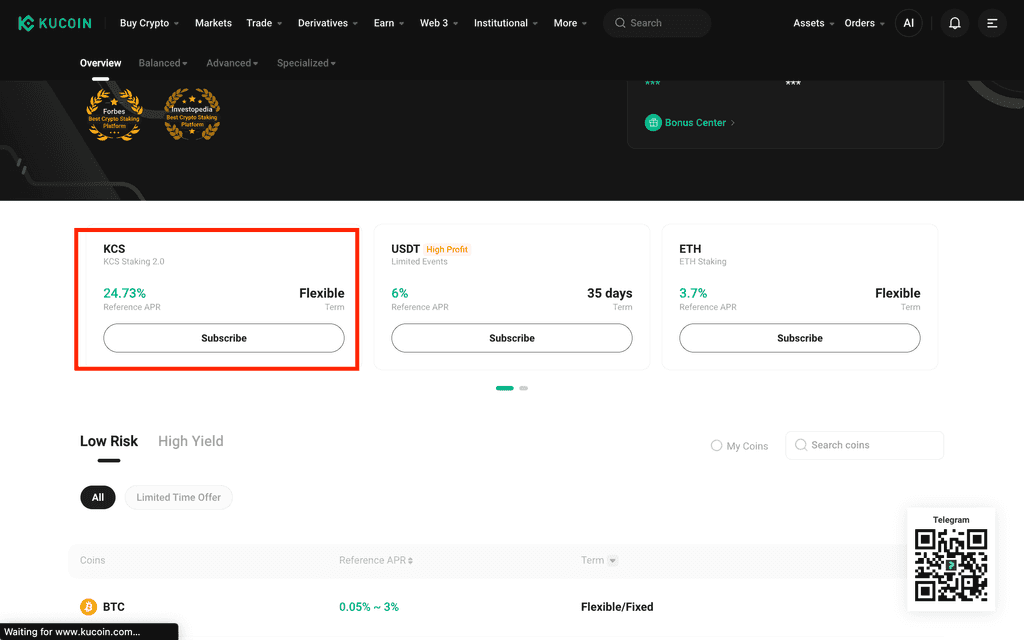1024x640 pixels.
Task: Click the KuCoin logo
Action: 55,24
